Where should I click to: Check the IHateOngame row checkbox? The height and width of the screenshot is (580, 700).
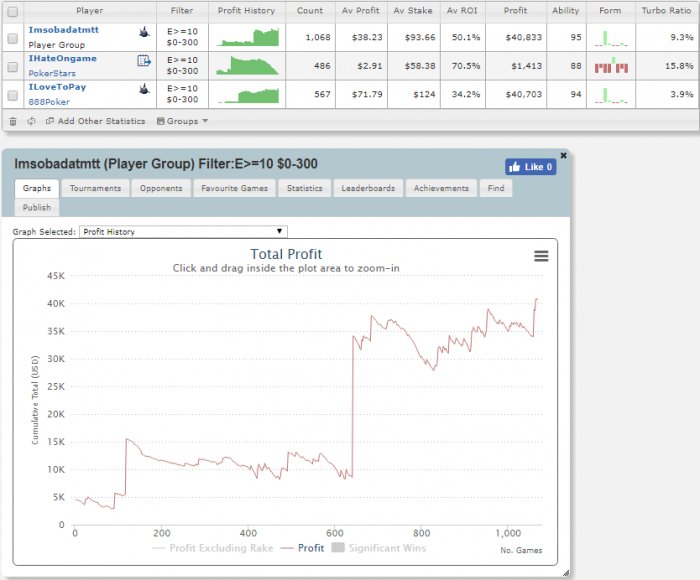click(x=13, y=67)
